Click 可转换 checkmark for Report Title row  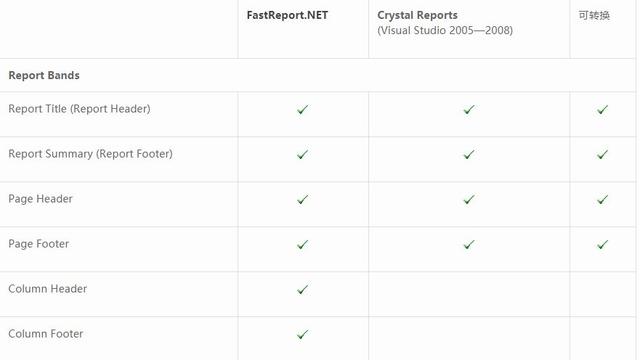tap(602, 109)
